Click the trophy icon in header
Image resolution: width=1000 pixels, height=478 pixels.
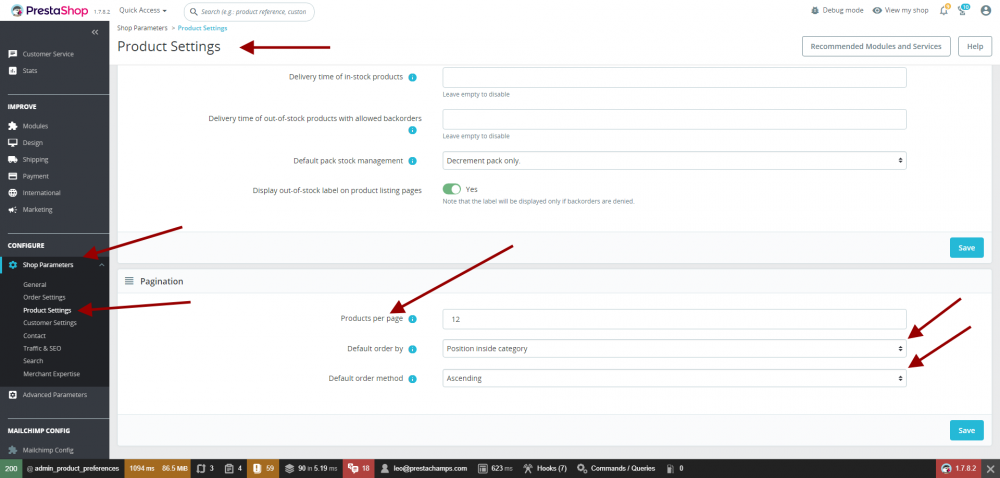pyautogui.click(x=963, y=11)
